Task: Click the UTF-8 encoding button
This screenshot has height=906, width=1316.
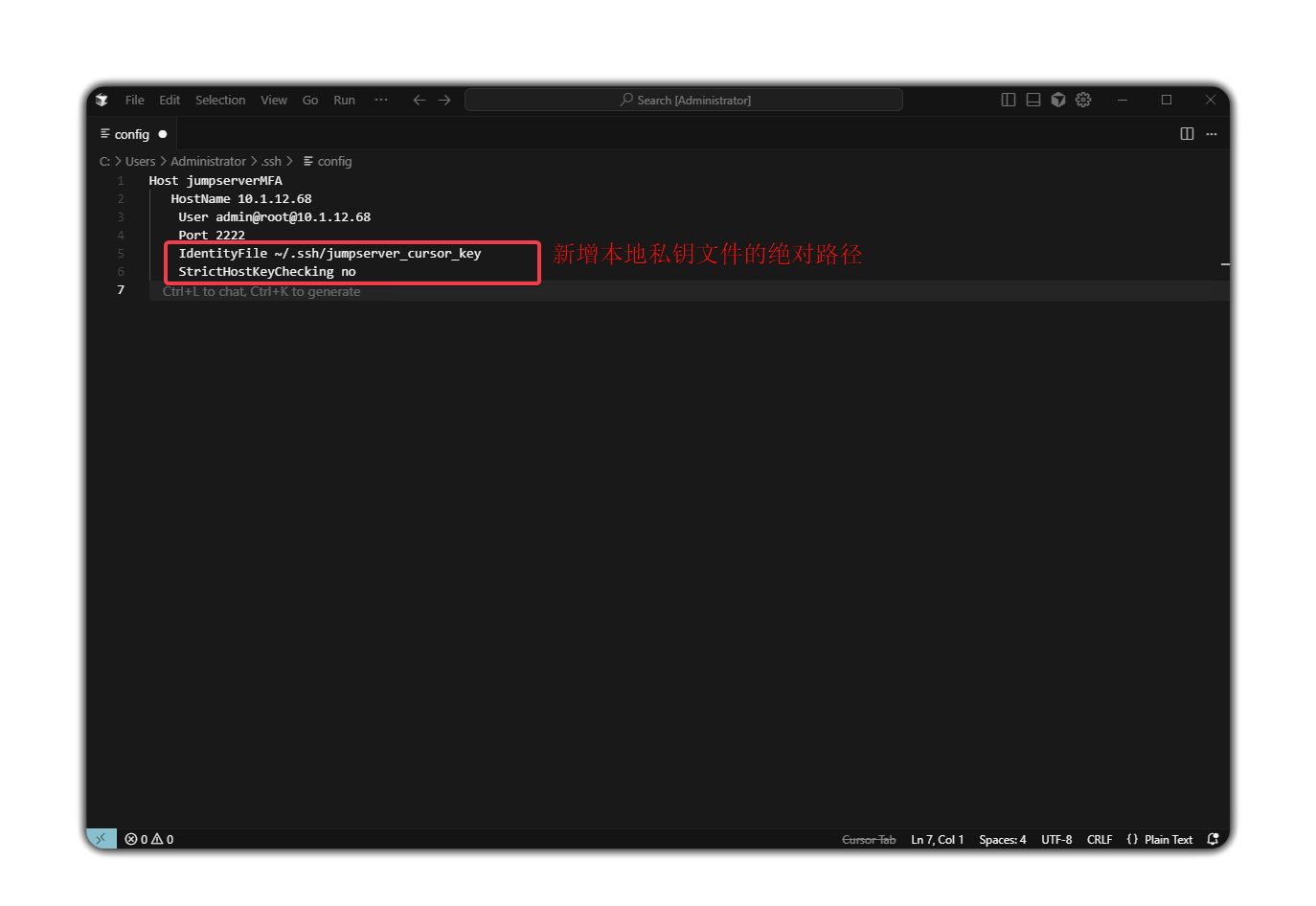Action: pyautogui.click(x=1056, y=840)
